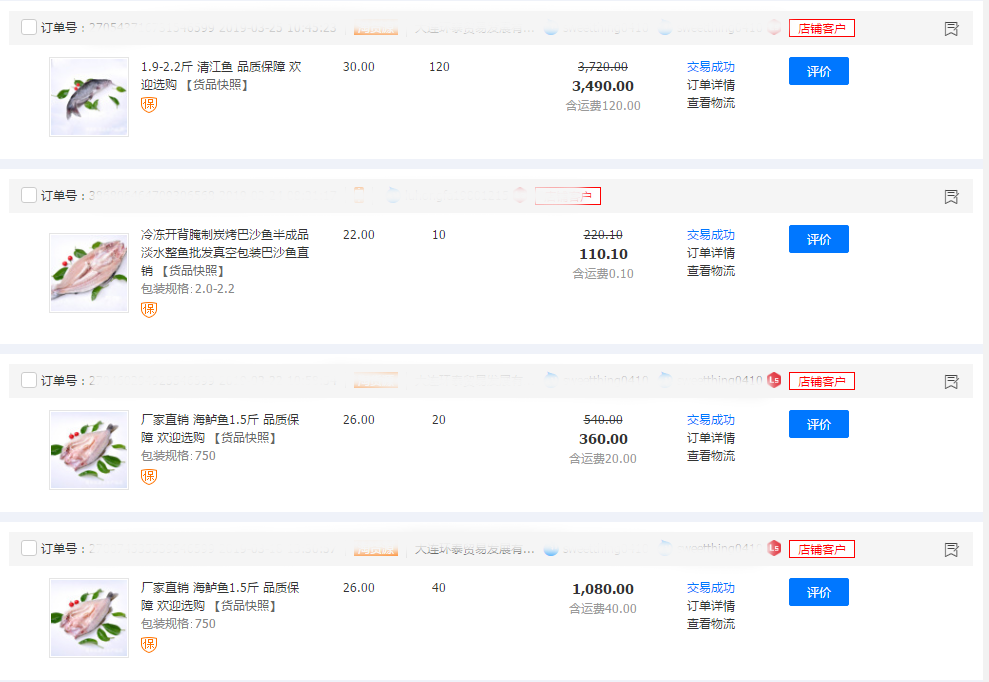Tick the checkbox for the 清江鱼 order

pos(29,28)
